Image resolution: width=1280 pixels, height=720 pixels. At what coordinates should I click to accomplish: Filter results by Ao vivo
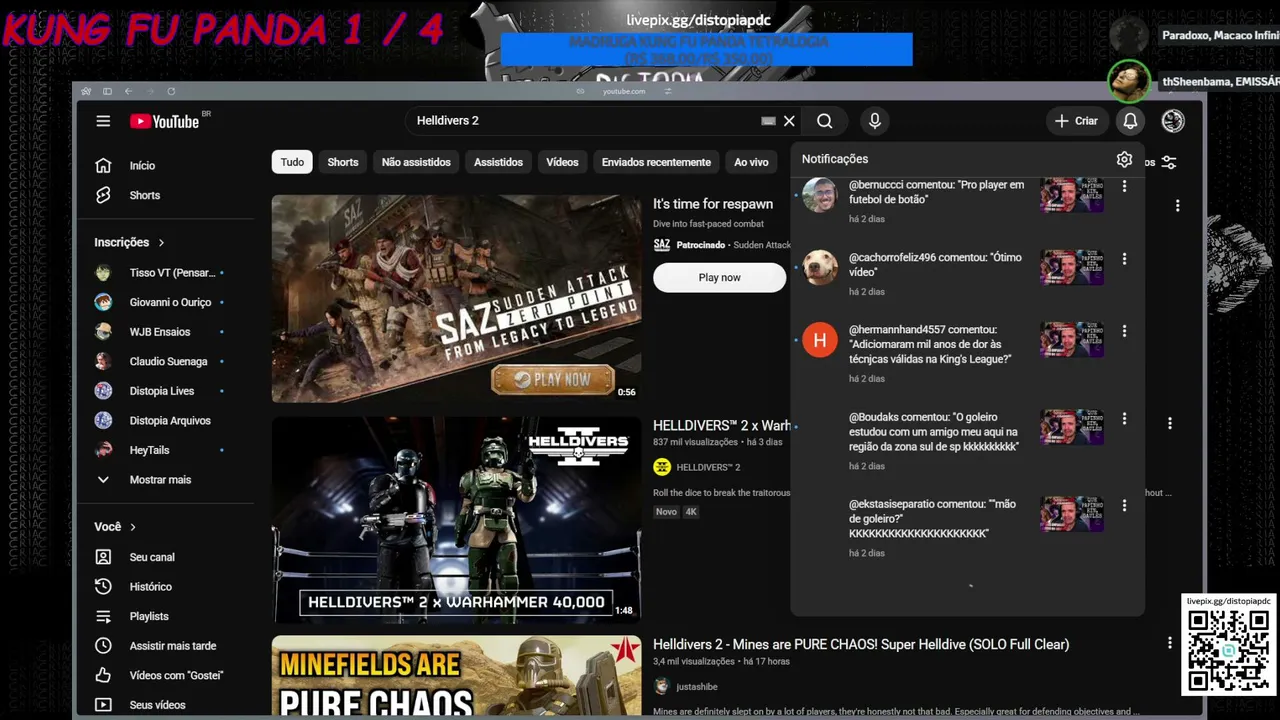[x=751, y=162]
